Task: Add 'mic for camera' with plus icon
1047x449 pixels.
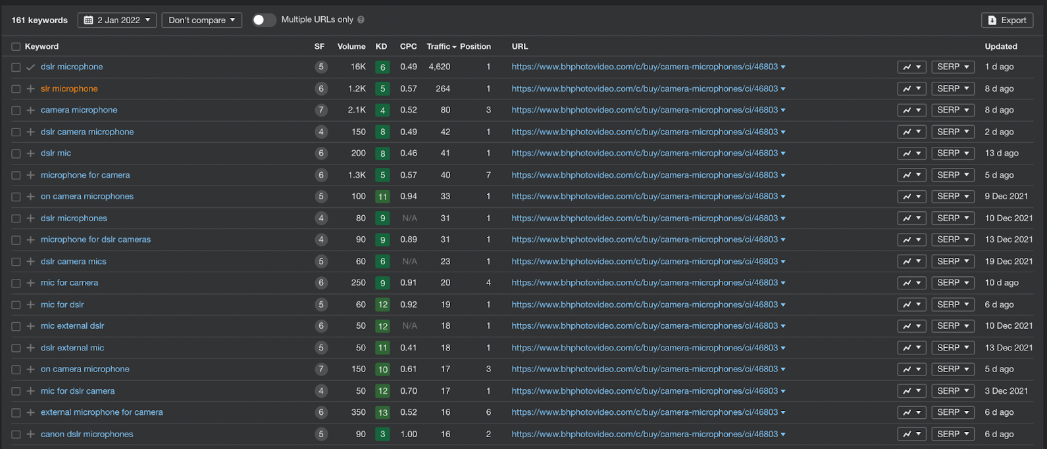Action: pyautogui.click(x=30, y=283)
